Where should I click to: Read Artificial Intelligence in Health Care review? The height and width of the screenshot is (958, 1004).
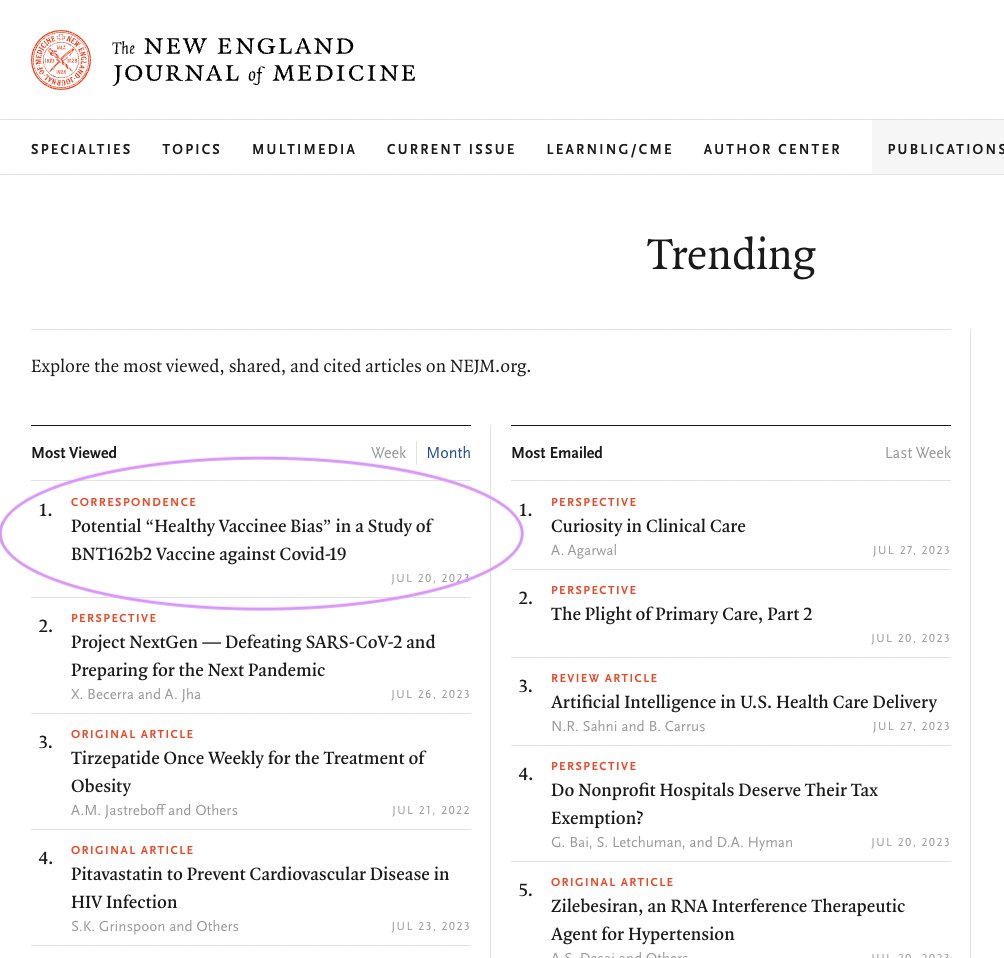point(743,702)
